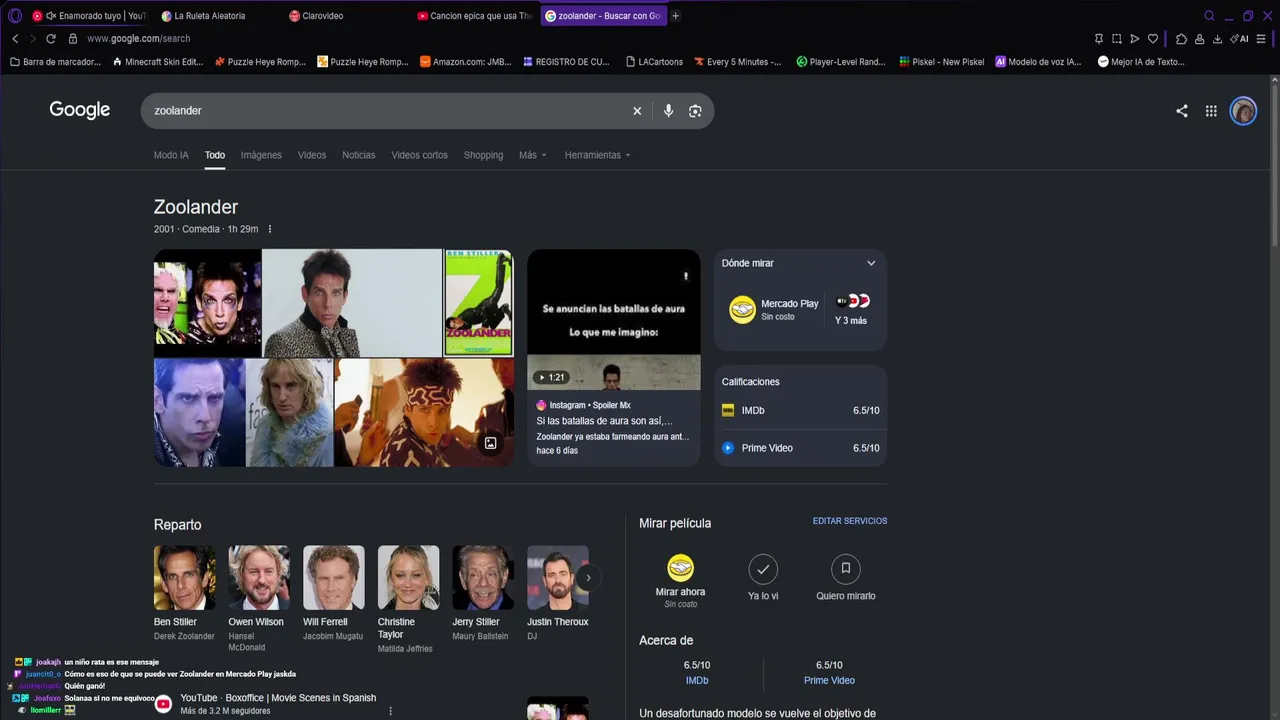Open the Google account avatar
This screenshot has width=1280, height=720.
pos(1243,111)
